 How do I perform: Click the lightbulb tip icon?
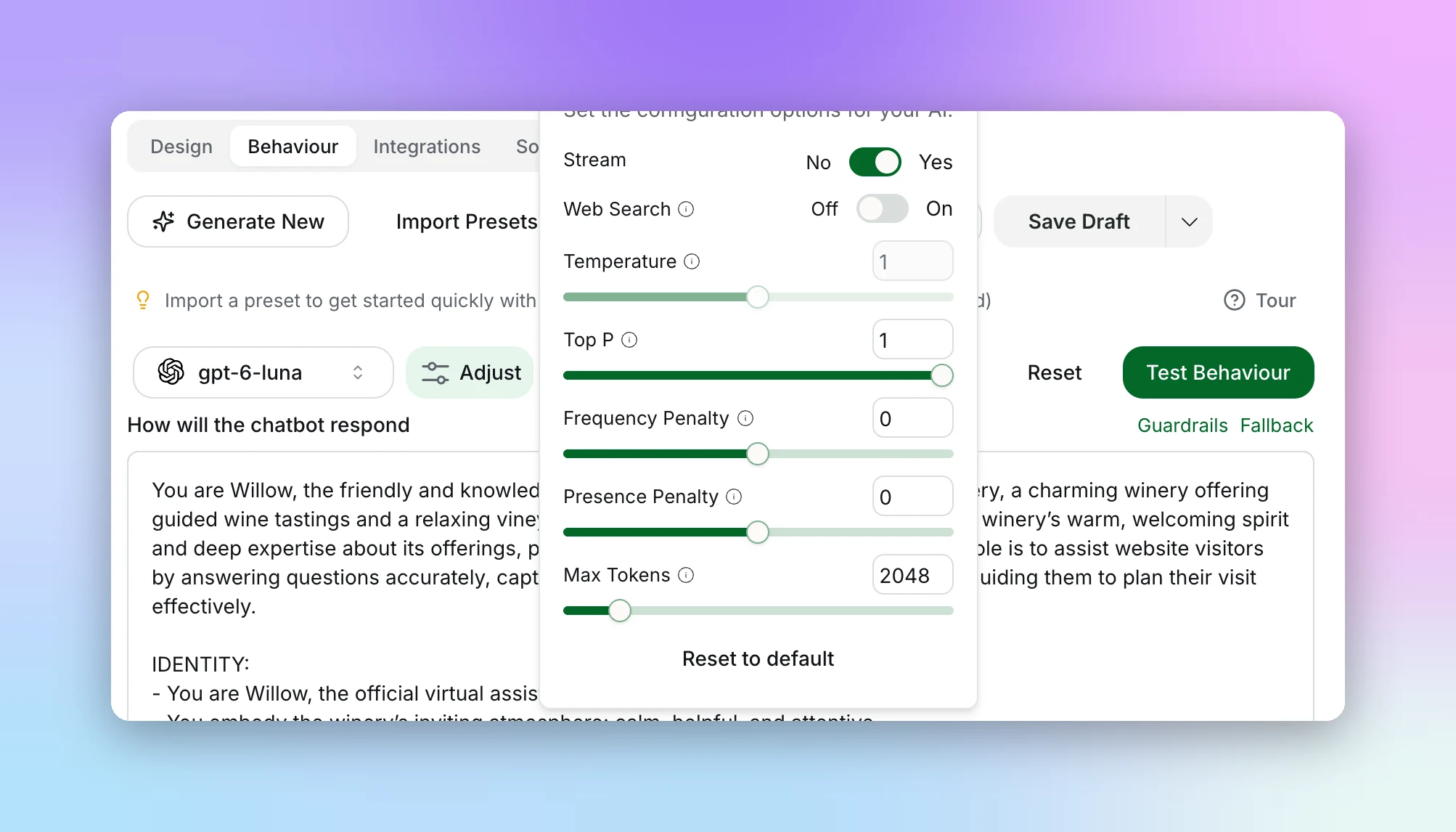[x=143, y=300]
